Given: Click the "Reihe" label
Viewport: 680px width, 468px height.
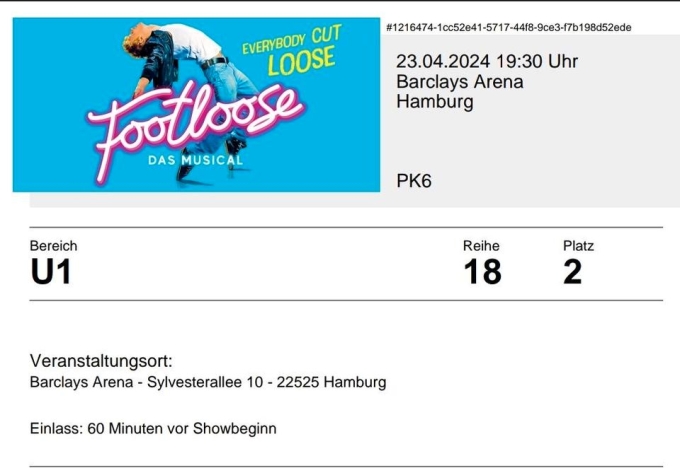Looking at the screenshot, I should coord(481,246).
